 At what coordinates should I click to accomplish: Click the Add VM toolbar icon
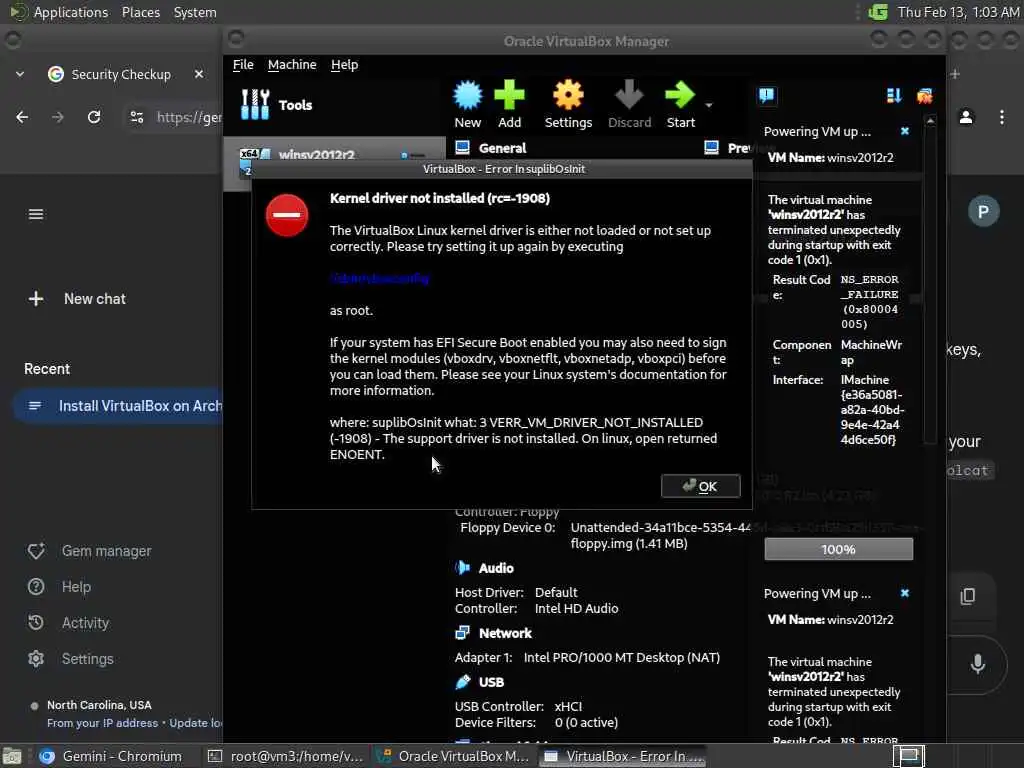click(509, 104)
